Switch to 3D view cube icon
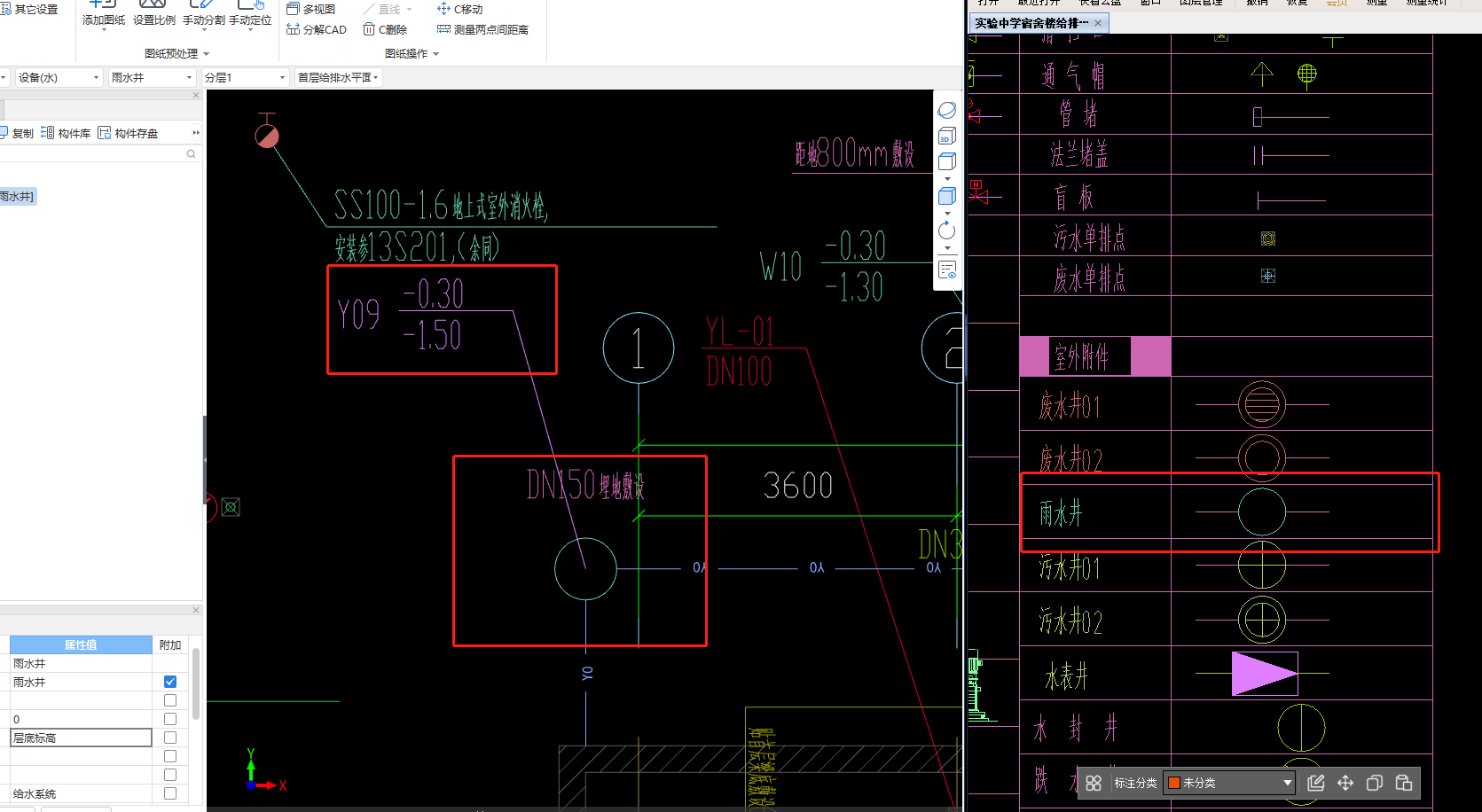Viewport: 1482px width, 812px height. pyautogui.click(x=947, y=135)
